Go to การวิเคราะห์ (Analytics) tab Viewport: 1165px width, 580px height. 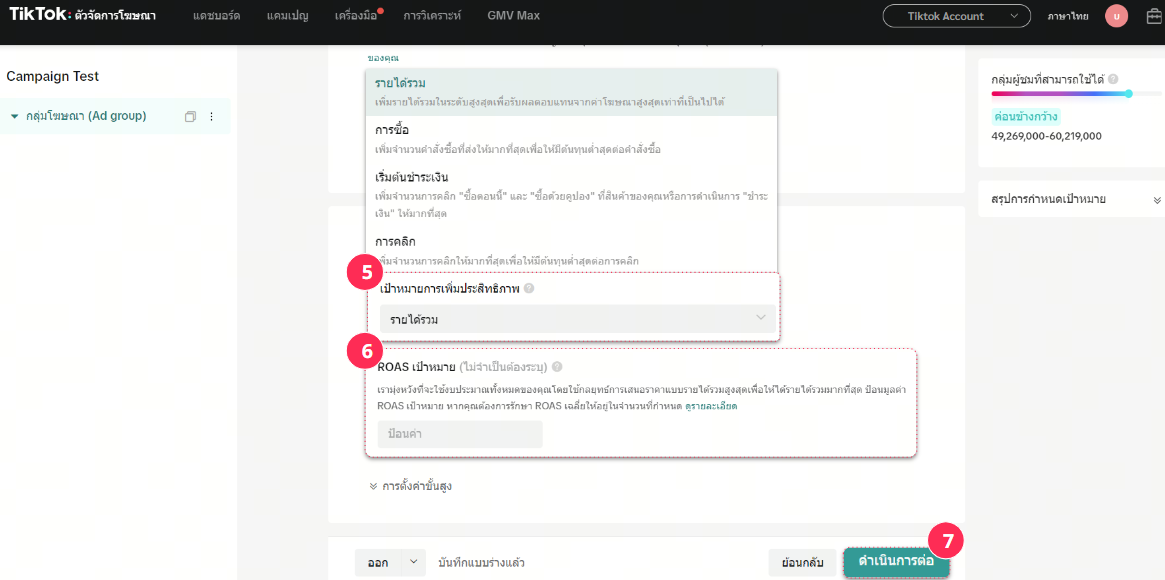(x=432, y=16)
